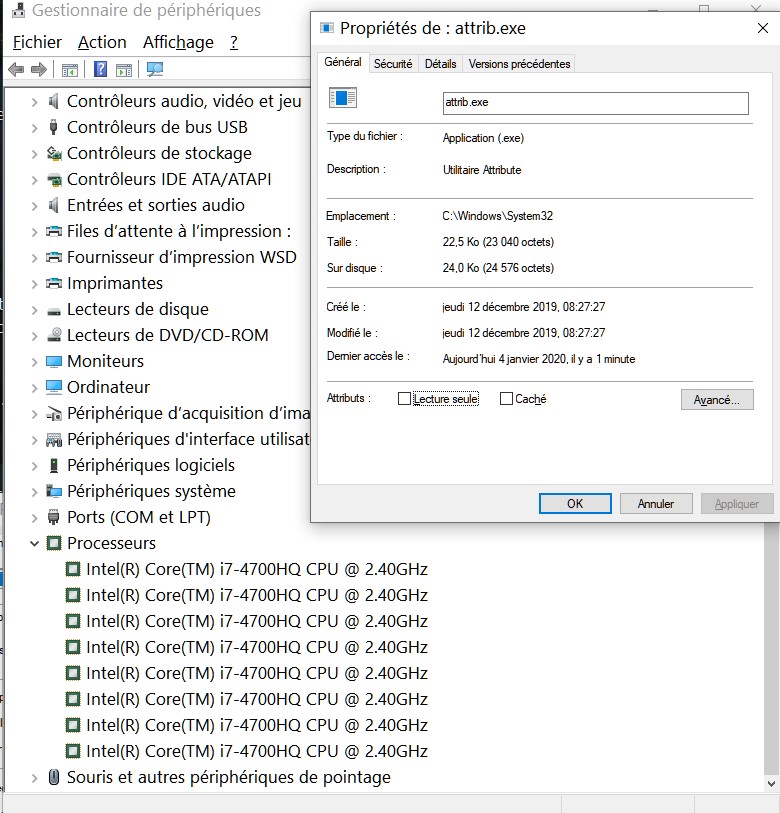The height and width of the screenshot is (813, 780).
Task: Click the action pane toolbar icon
Action: click(124, 69)
